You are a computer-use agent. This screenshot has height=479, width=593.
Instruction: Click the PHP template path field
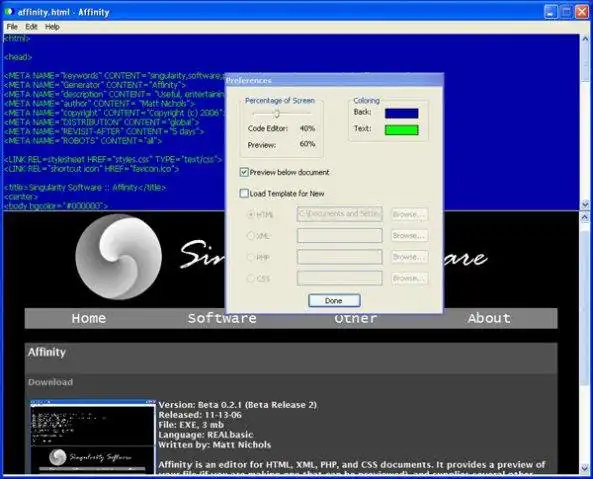tap(340, 257)
